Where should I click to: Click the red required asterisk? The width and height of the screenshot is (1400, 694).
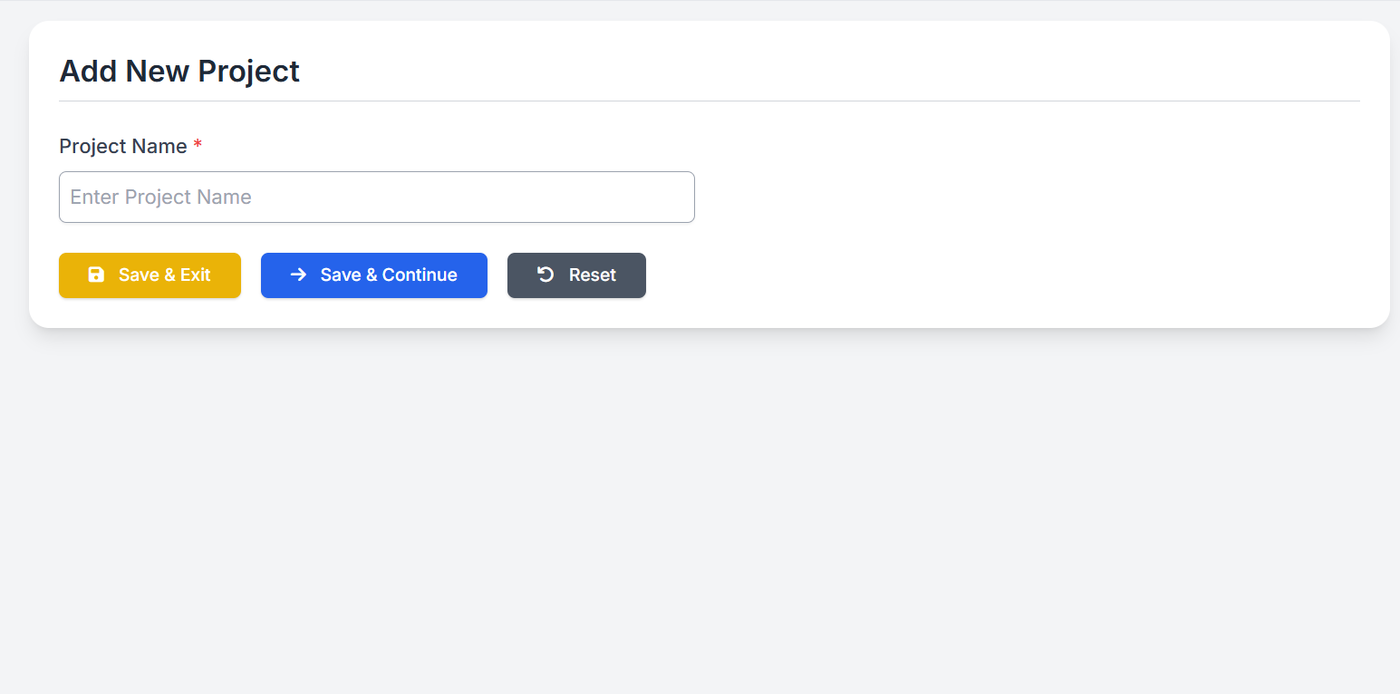click(198, 146)
